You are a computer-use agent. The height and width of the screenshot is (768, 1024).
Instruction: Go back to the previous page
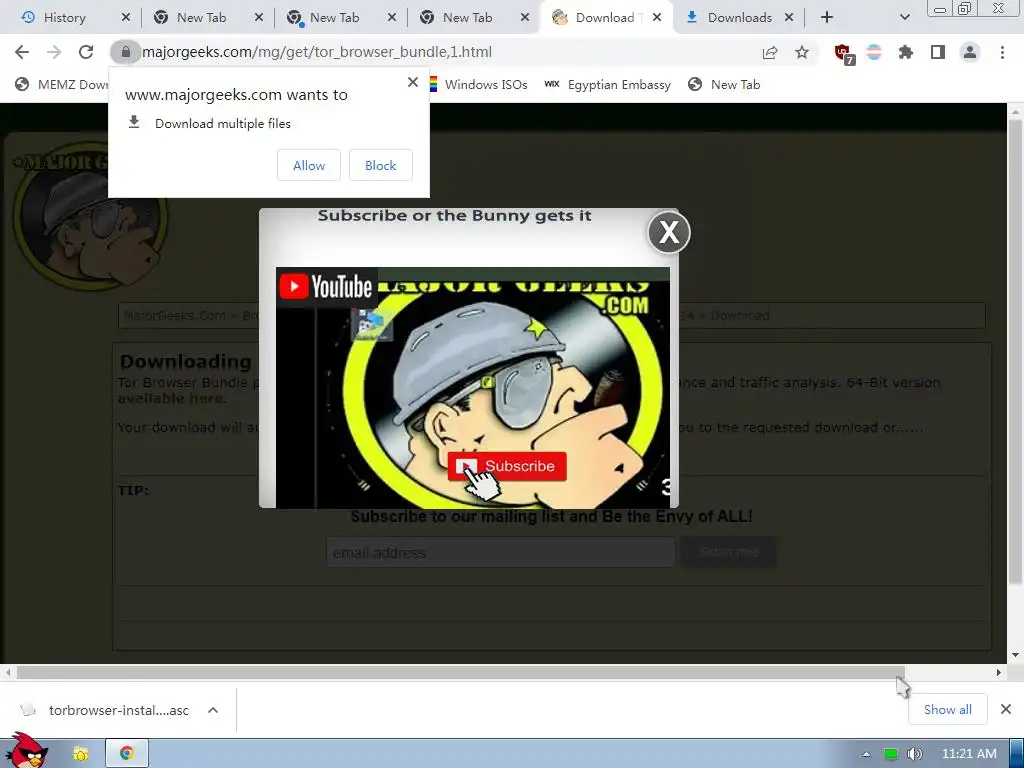(22, 52)
